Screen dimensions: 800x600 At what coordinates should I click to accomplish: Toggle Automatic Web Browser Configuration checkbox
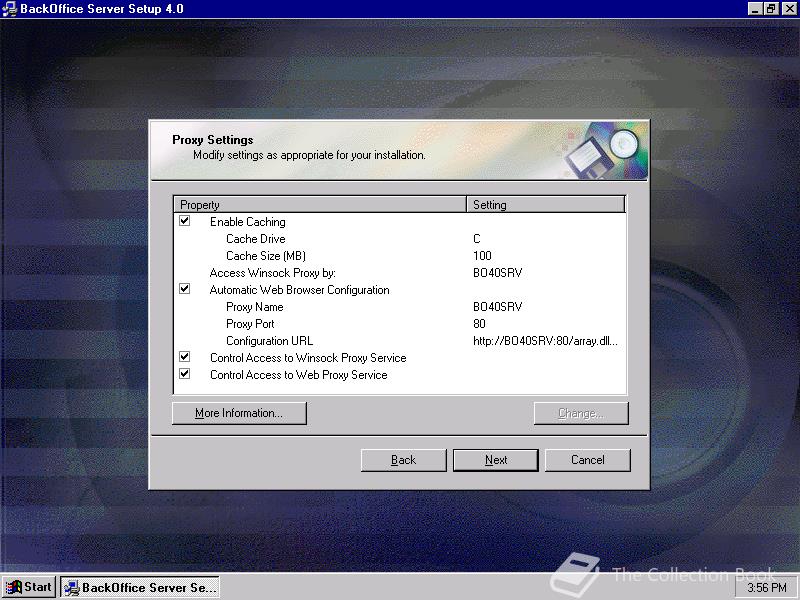click(185, 289)
